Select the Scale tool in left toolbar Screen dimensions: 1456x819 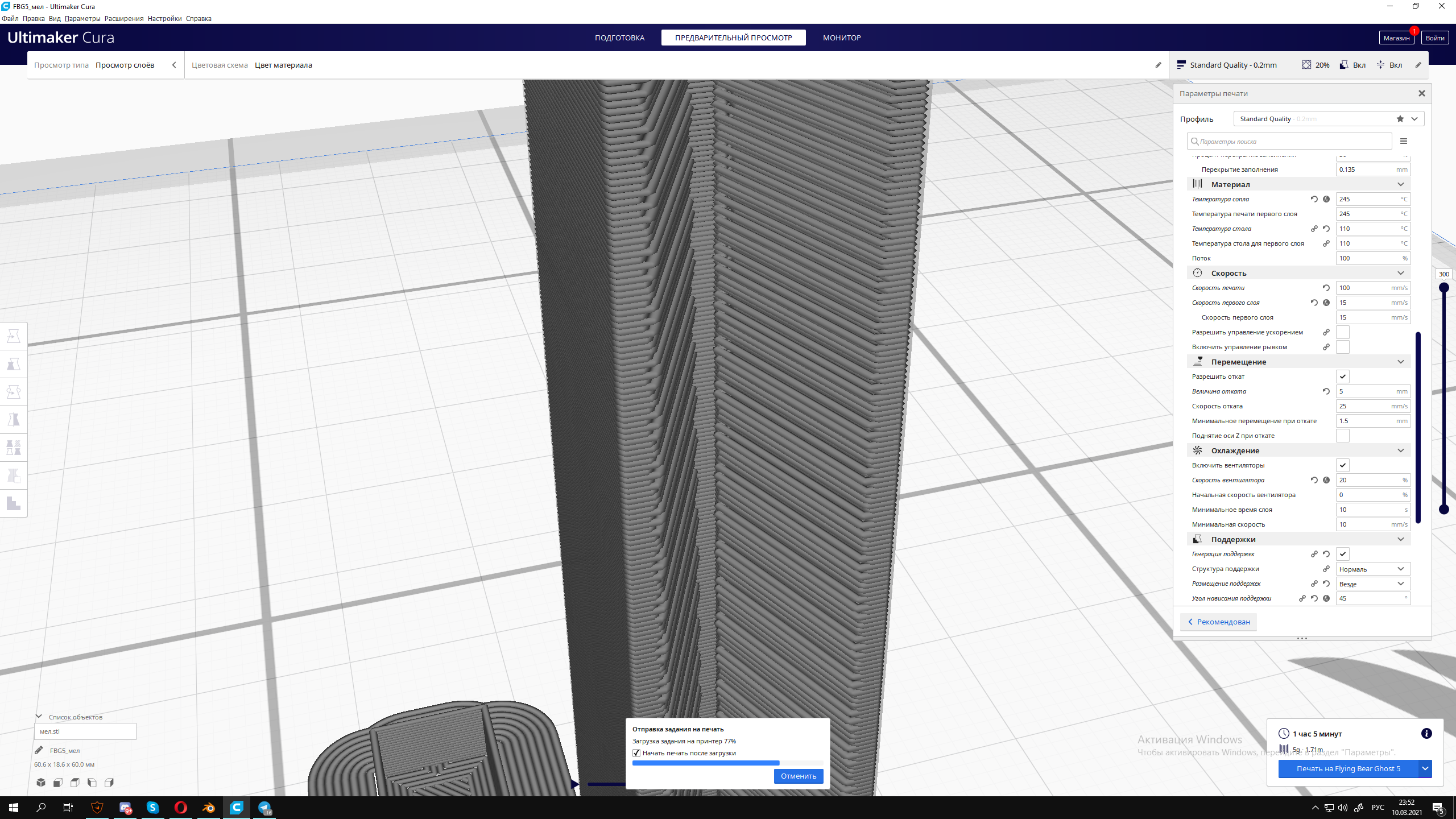click(14, 364)
